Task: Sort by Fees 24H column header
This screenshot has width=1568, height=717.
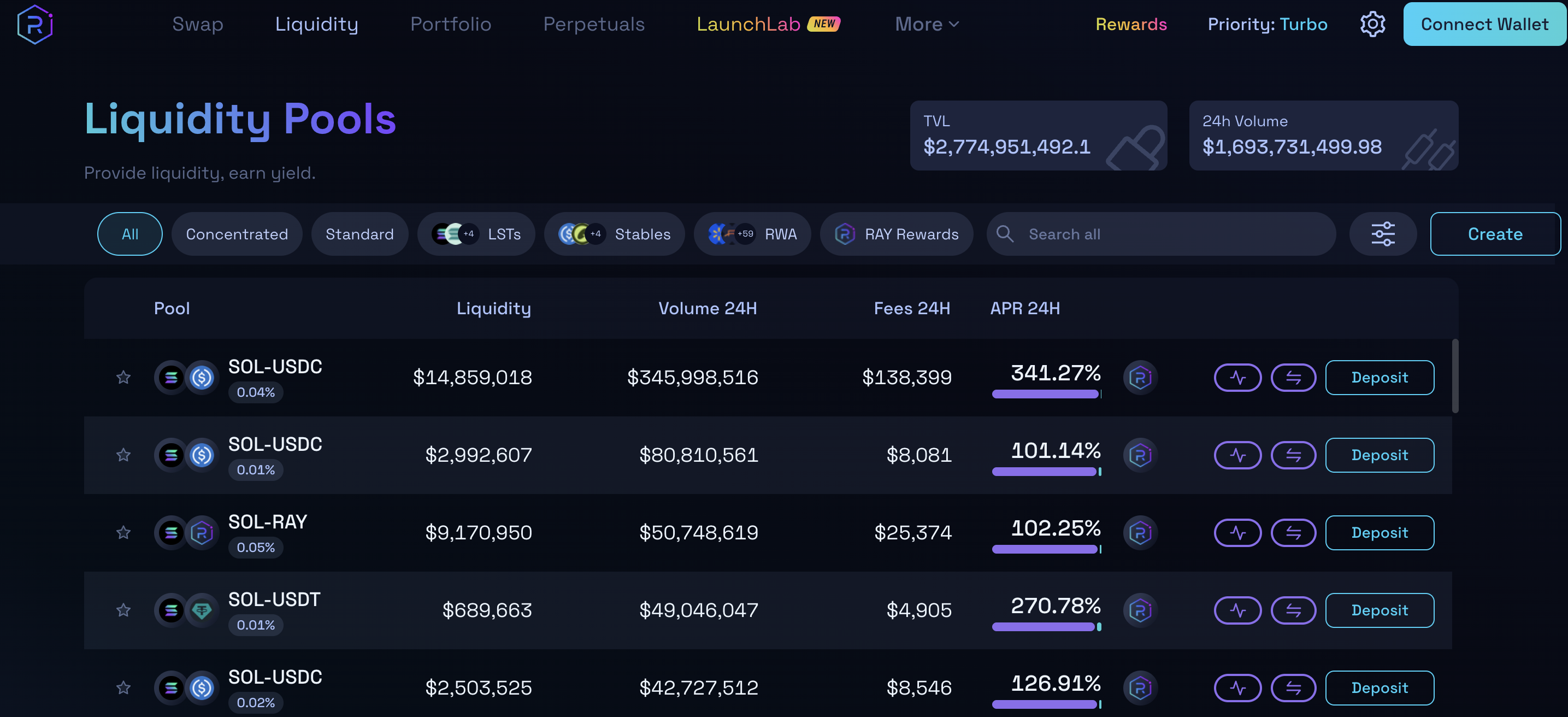Action: pyautogui.click(x=912, y=309)
